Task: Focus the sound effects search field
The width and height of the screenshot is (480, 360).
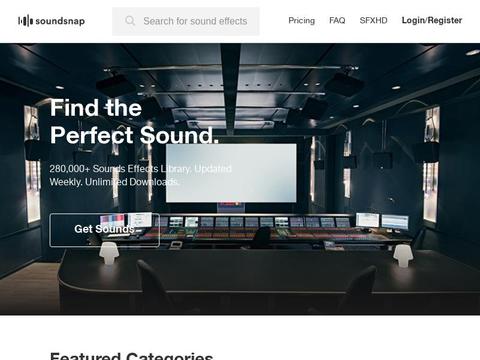Action: coord(186,21)
